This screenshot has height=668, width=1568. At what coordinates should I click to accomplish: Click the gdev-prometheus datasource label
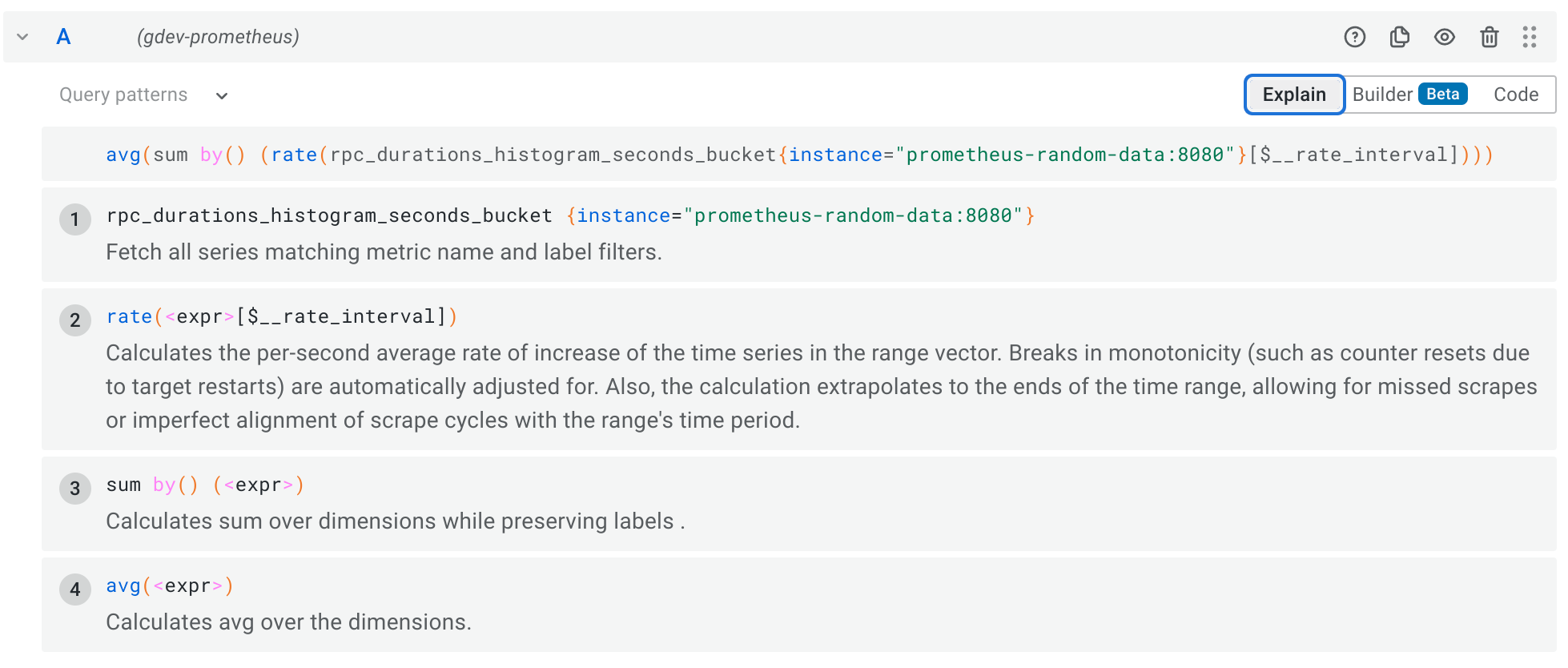[x=218, y=37]
